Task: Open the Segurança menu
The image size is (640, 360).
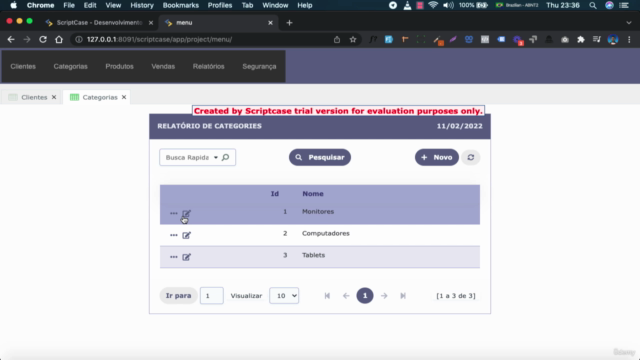Action: (x=259, y=66)
